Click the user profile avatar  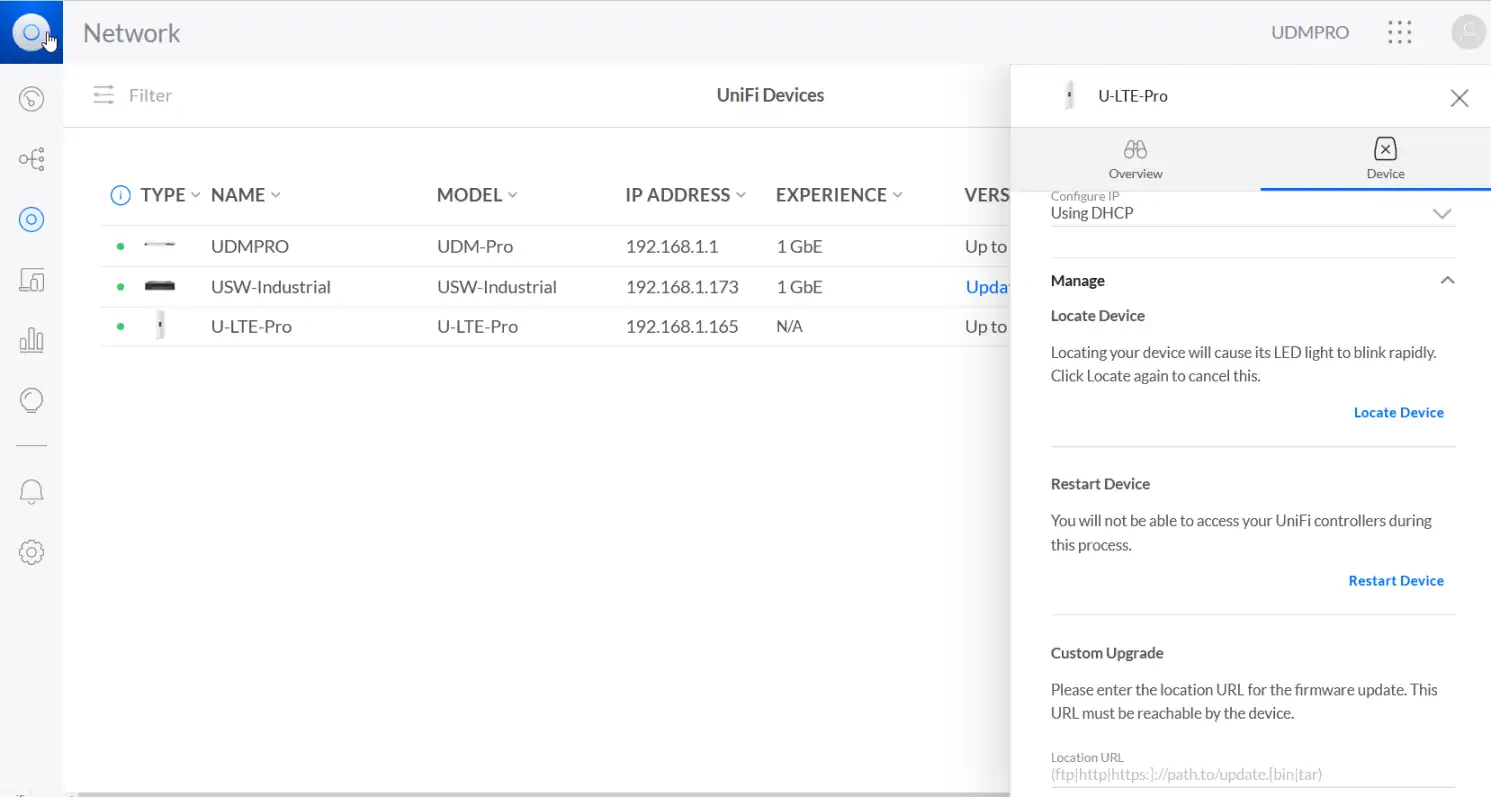(1467, 32)
